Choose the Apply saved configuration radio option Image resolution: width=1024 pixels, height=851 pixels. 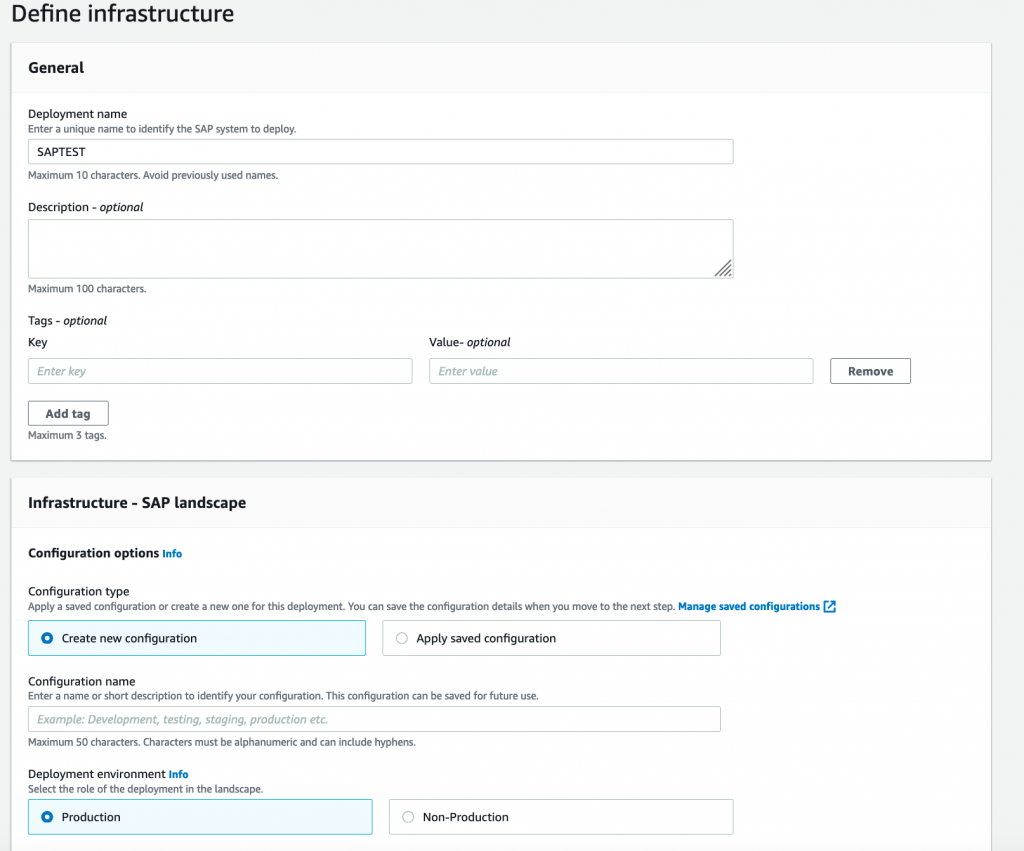(402, 638)
